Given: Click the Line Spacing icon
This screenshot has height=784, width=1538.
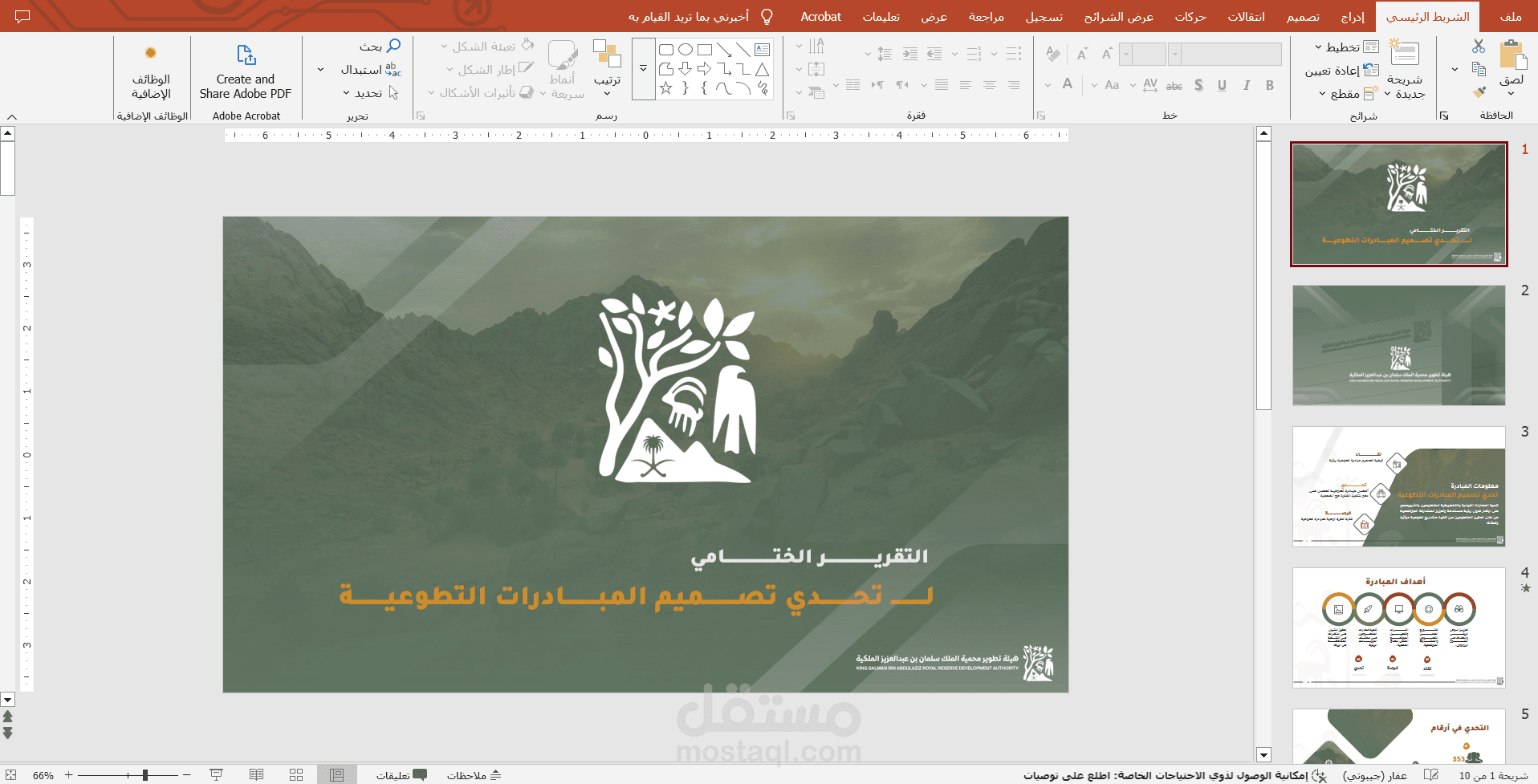Looking at the screenshot, I should point(885,54).
